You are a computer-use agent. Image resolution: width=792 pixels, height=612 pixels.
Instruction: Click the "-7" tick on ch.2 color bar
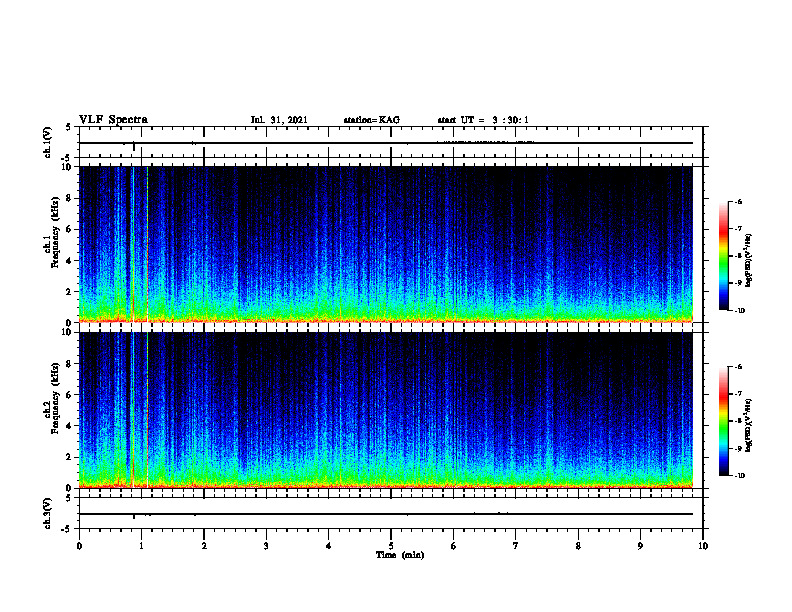coord(738,394)
